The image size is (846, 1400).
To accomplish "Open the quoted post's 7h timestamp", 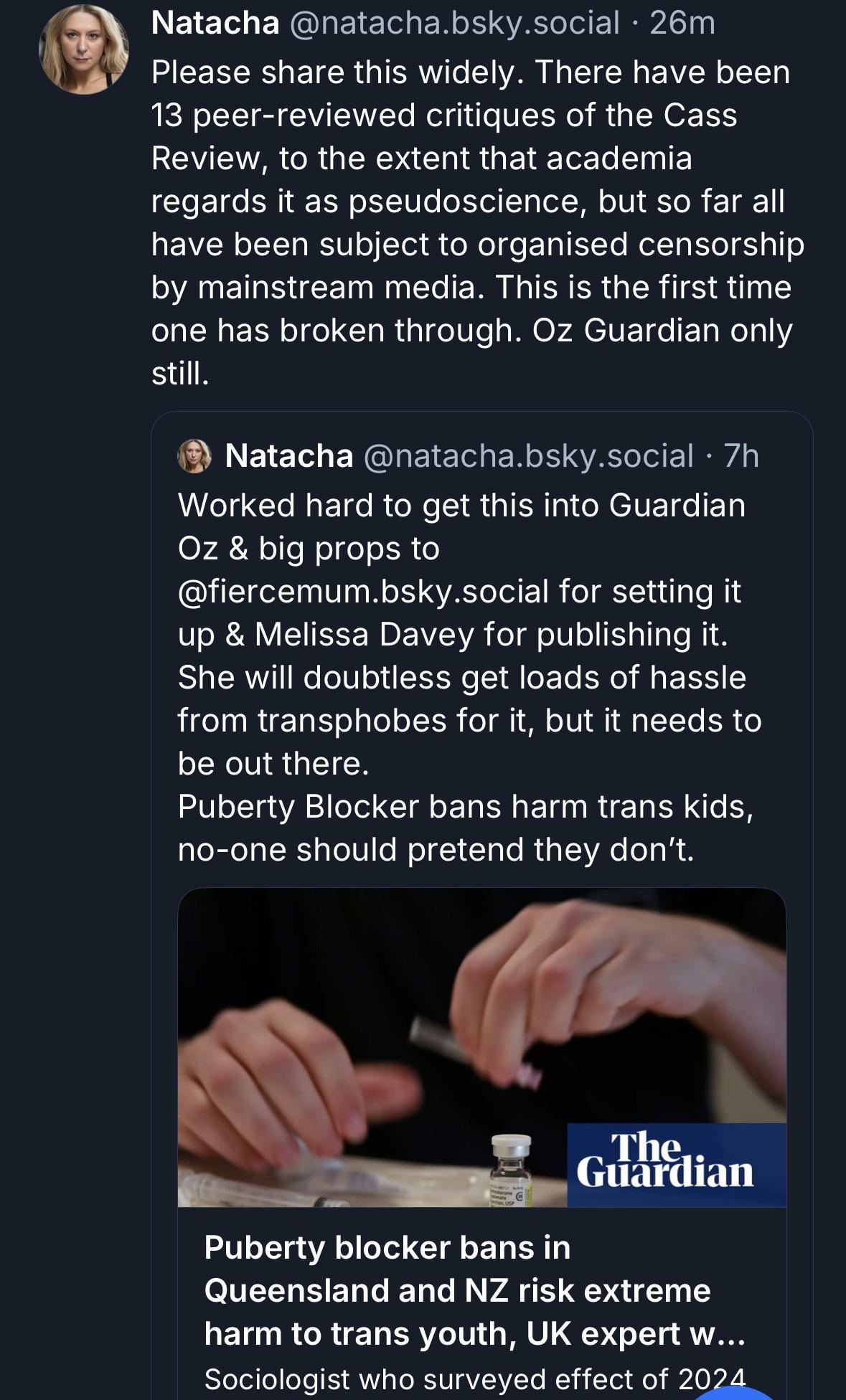I will (x=741, y=456).
